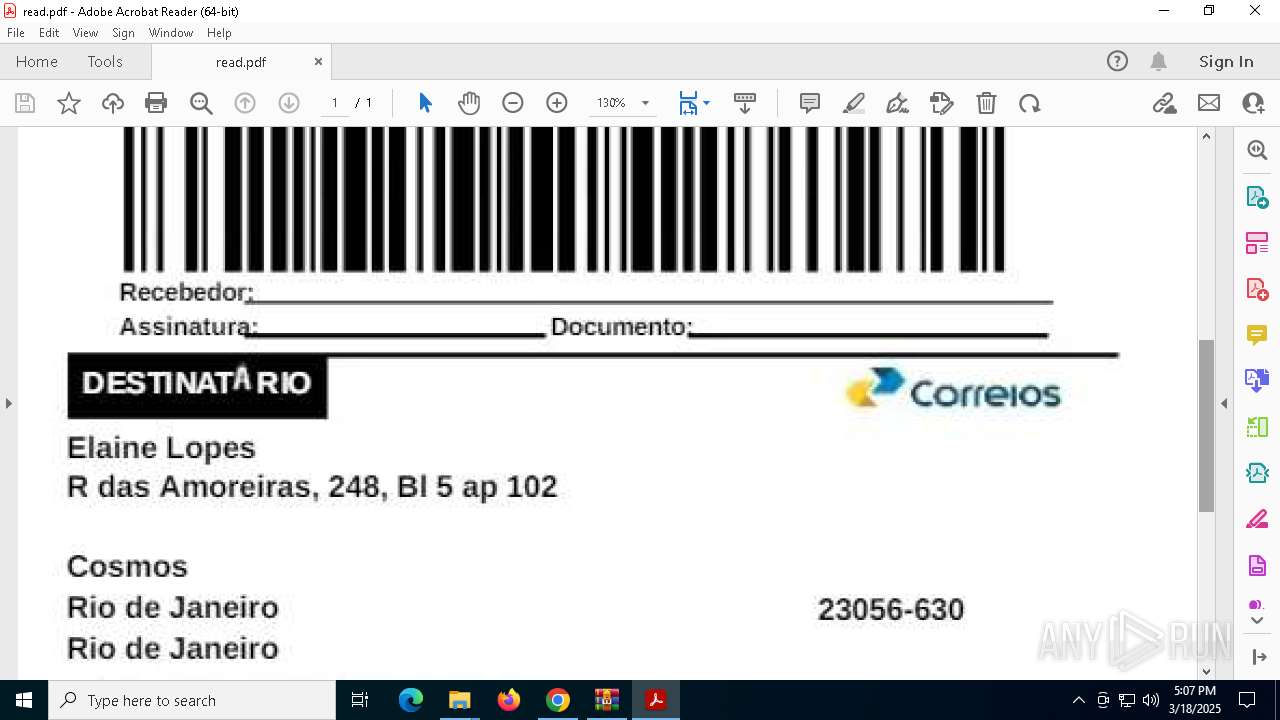Click Sign In

coord(1226,61)
